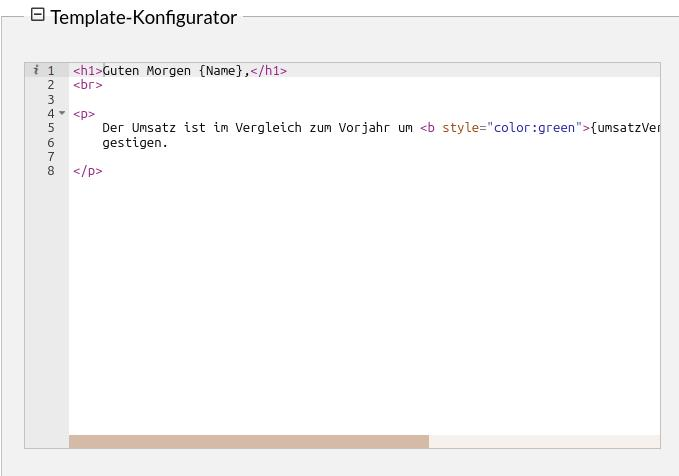The image size is (679, 476).
Task: Click the Template-Konfigurator legend title
Action: 143,17
